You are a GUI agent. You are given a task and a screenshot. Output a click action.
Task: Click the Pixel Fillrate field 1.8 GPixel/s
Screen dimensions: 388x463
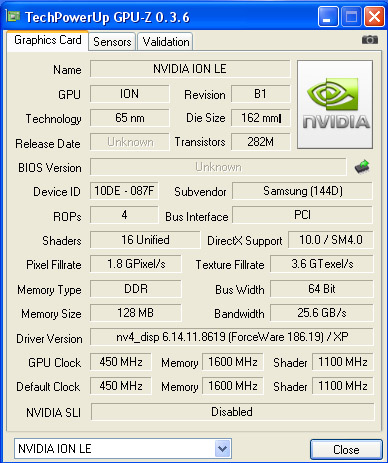point(136,264)
